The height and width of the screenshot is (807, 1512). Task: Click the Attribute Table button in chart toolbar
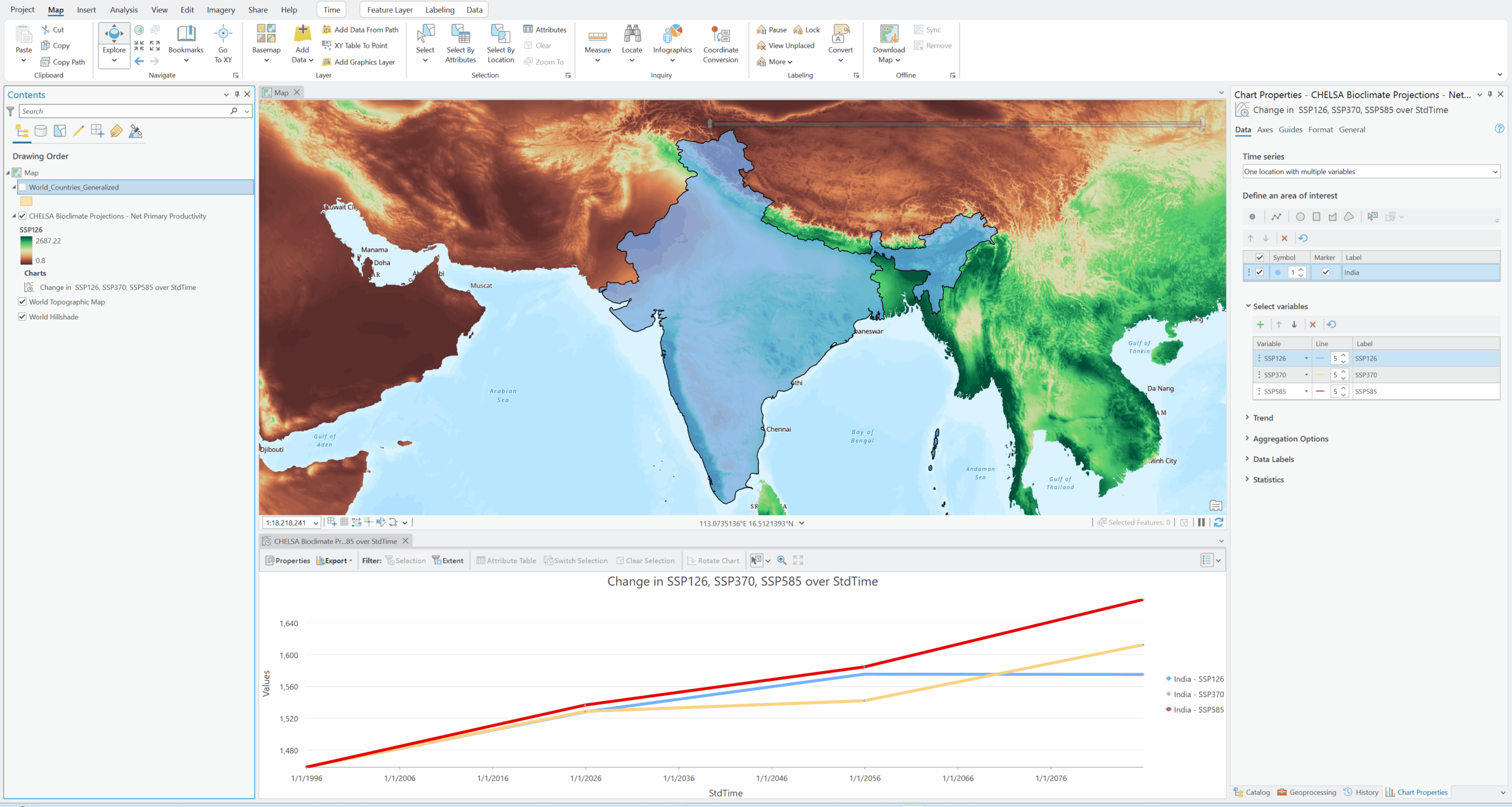(506, 561)
